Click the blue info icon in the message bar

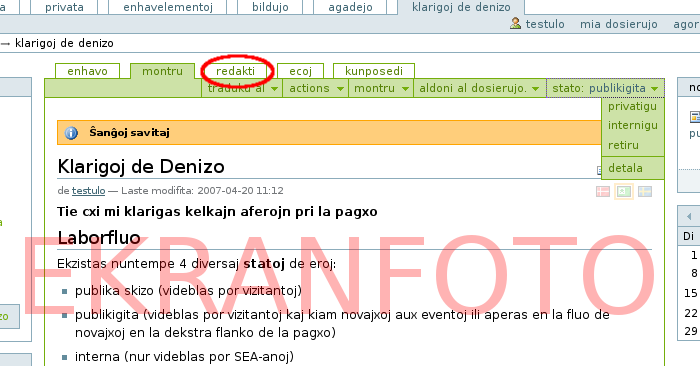(x=71, y=133)
